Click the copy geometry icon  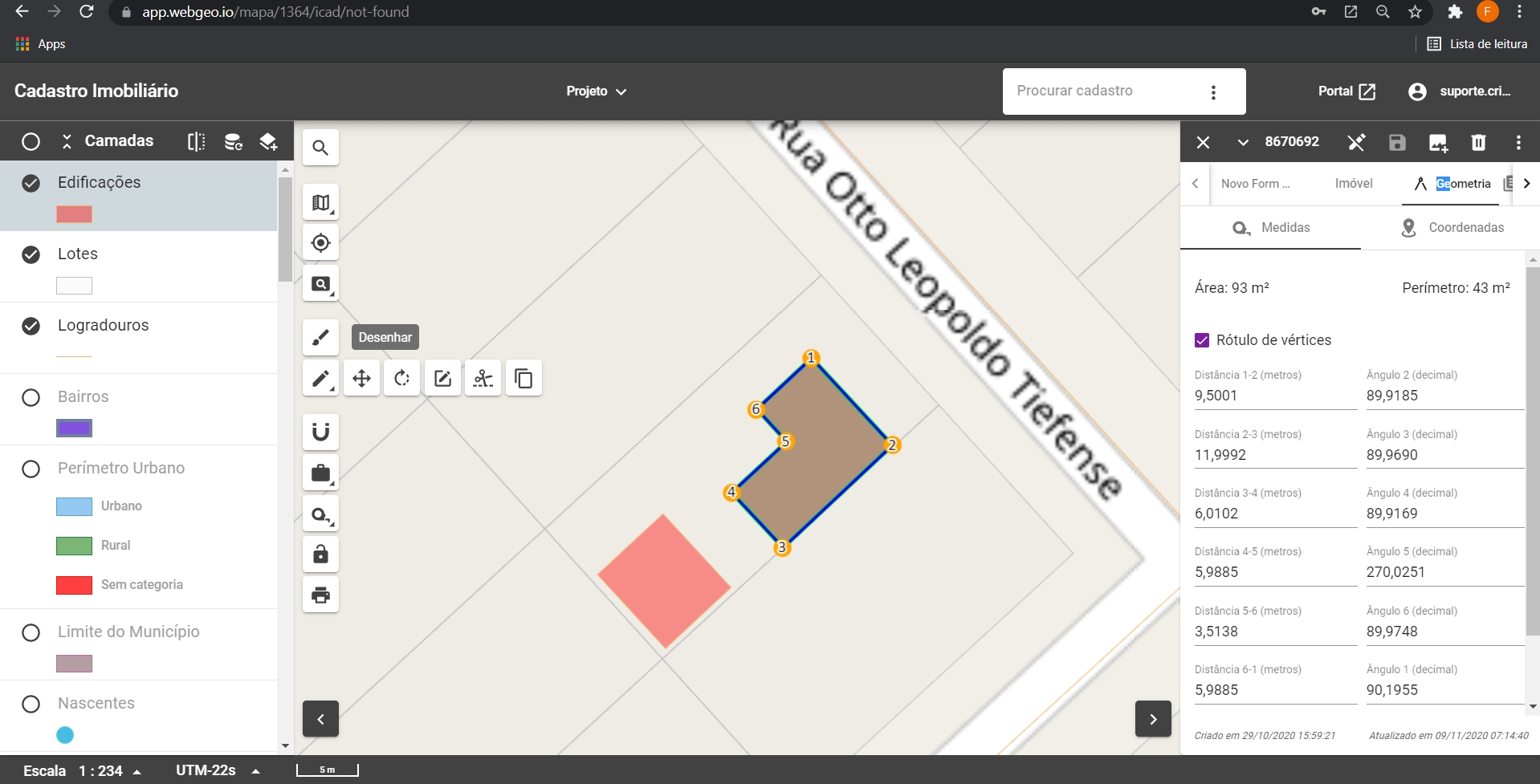524,378
